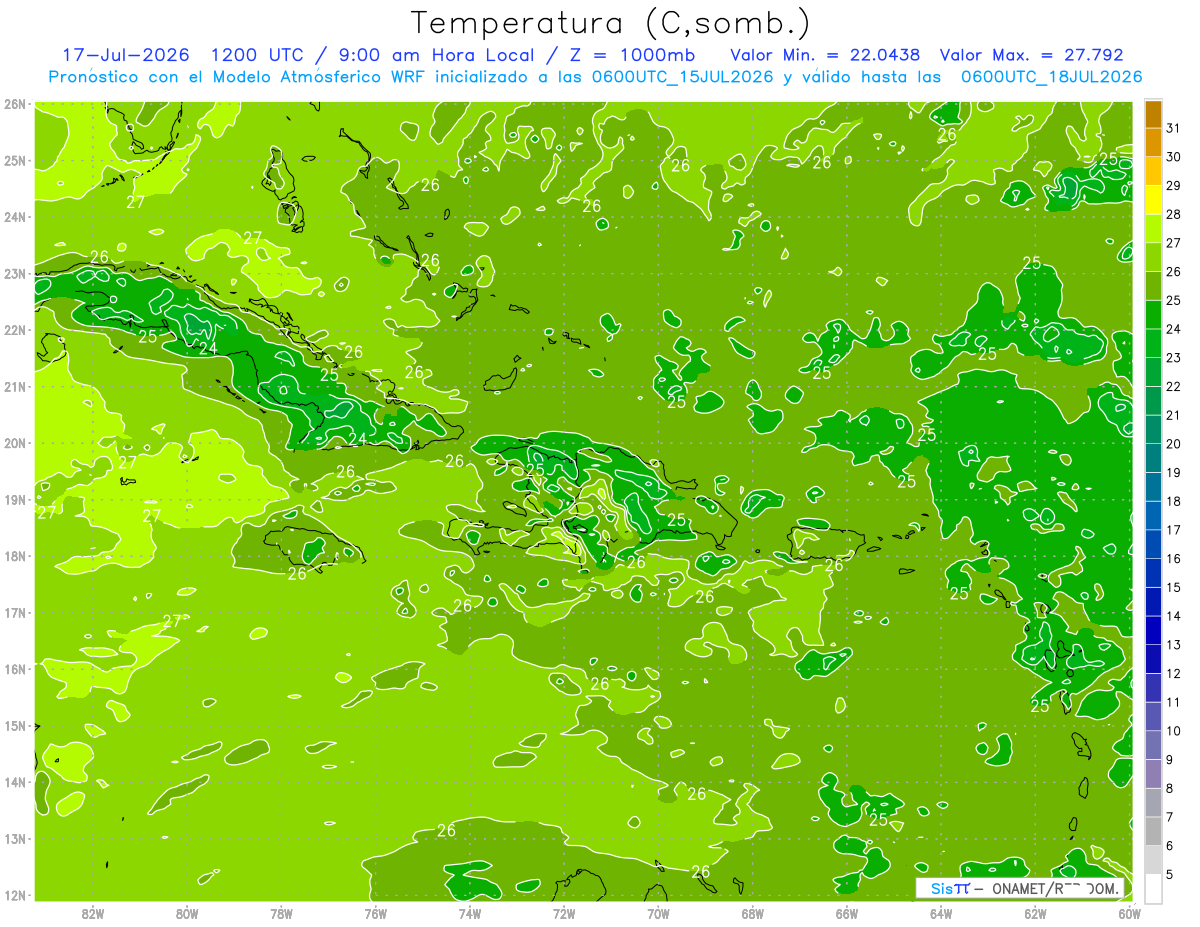
Task: Click the 5 value on the color scale
Action: point(1170,875)
